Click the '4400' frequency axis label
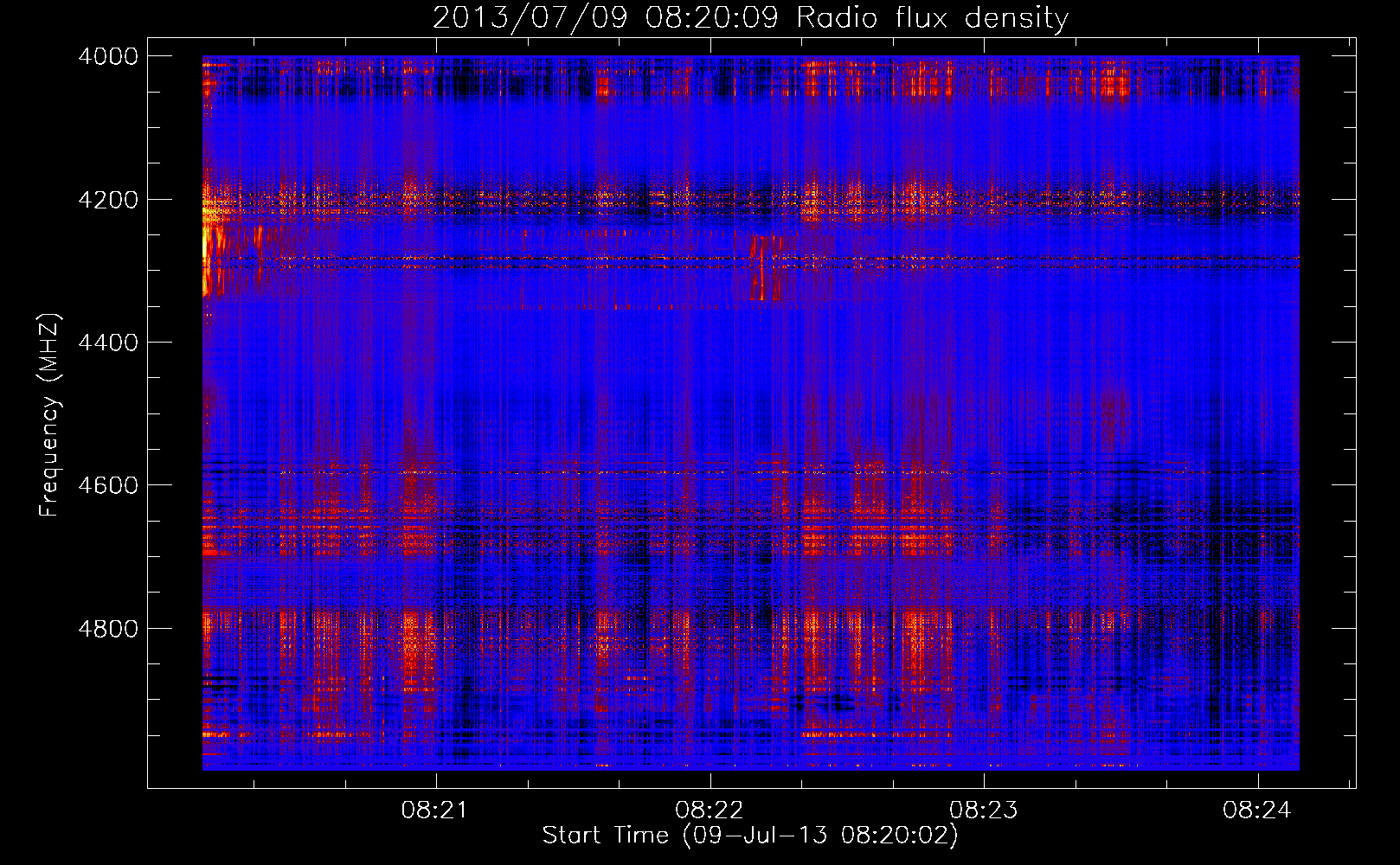This screenshot has width=1400, height=865. 108,343
